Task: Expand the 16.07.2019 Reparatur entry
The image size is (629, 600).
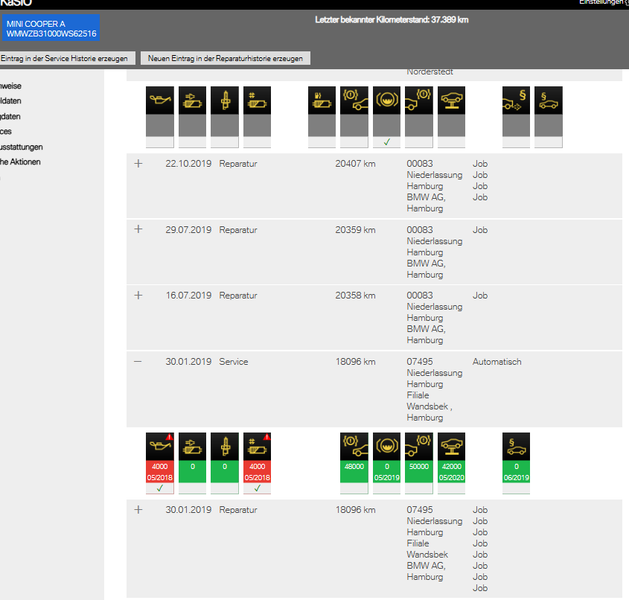Action: click(138, 295)
